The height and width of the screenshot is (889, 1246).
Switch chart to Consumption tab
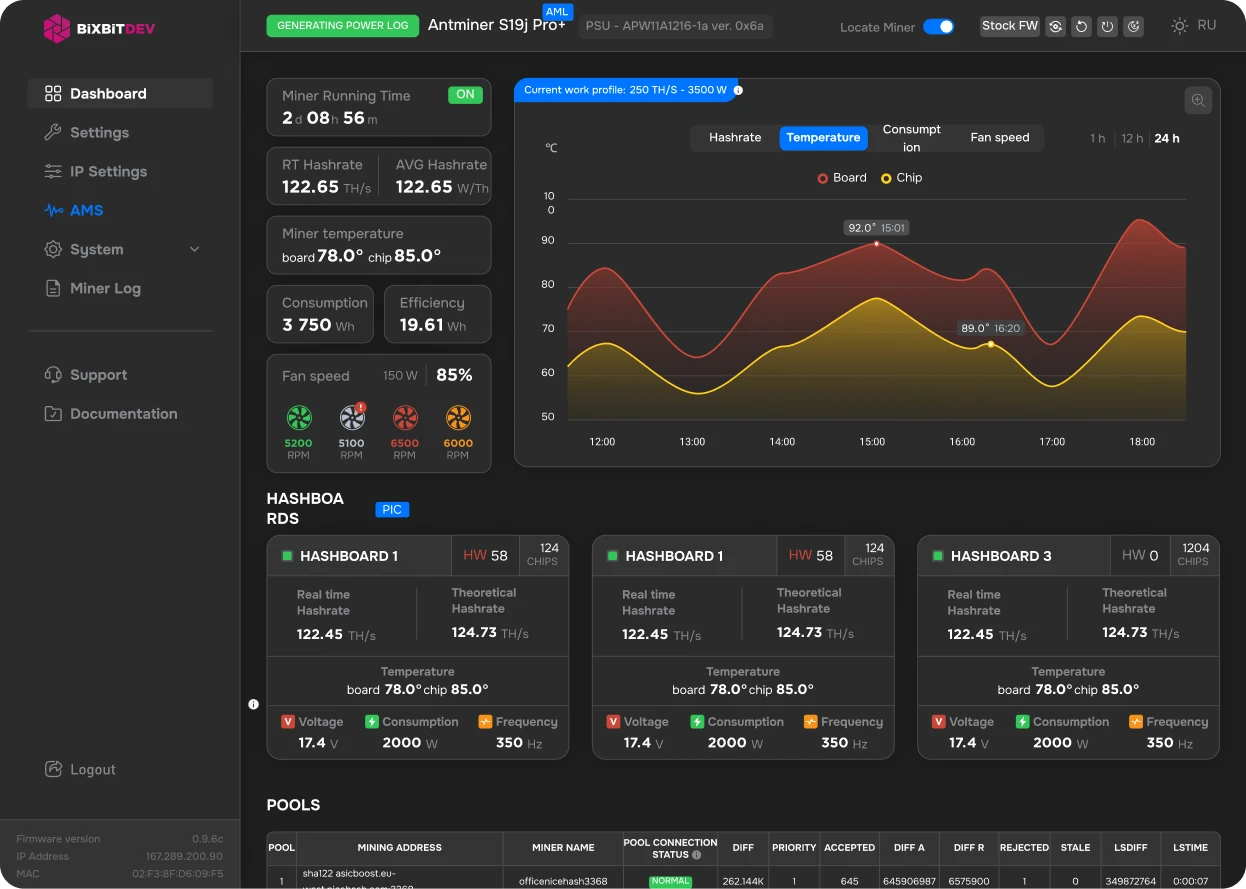912,138
